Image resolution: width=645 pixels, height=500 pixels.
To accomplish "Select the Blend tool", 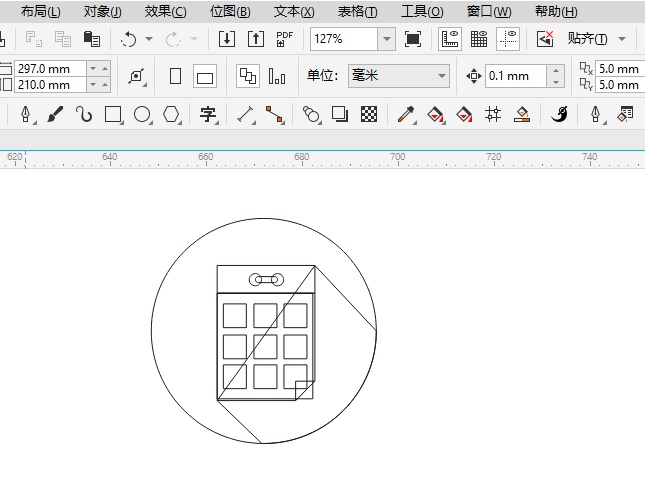I will coord(311,114).
